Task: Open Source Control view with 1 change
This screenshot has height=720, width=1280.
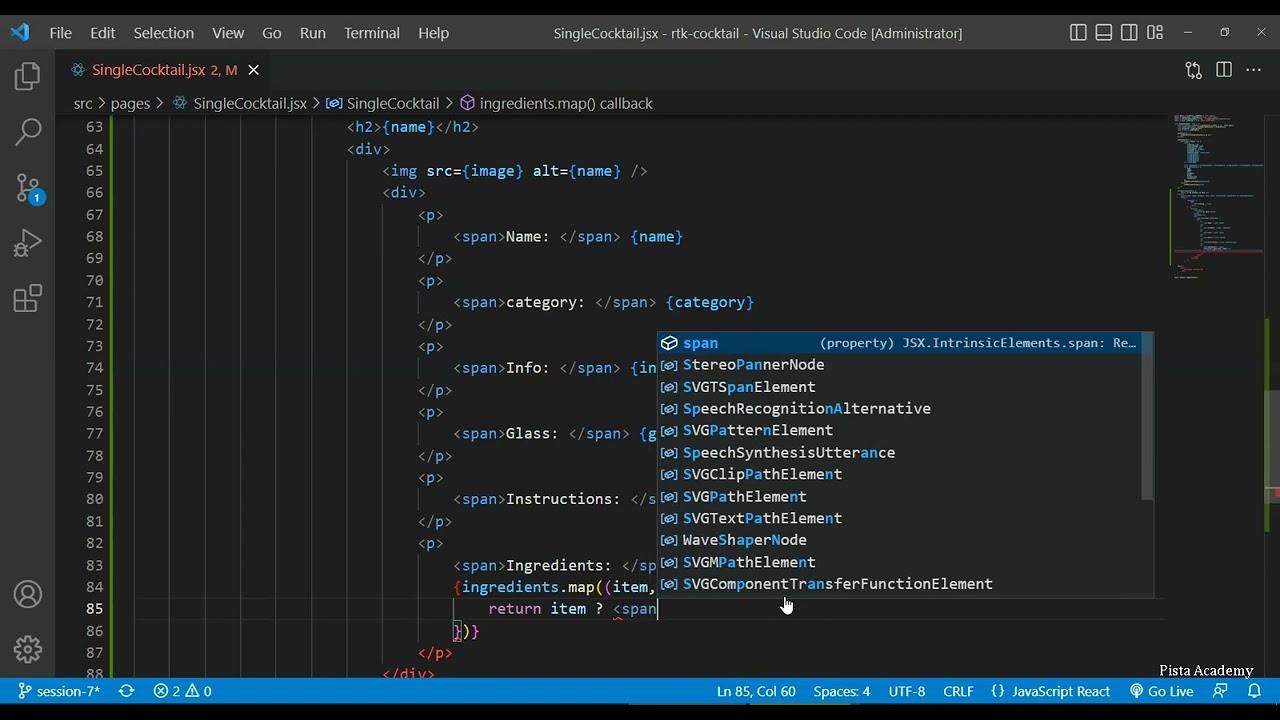Action: tap(28, 187)
